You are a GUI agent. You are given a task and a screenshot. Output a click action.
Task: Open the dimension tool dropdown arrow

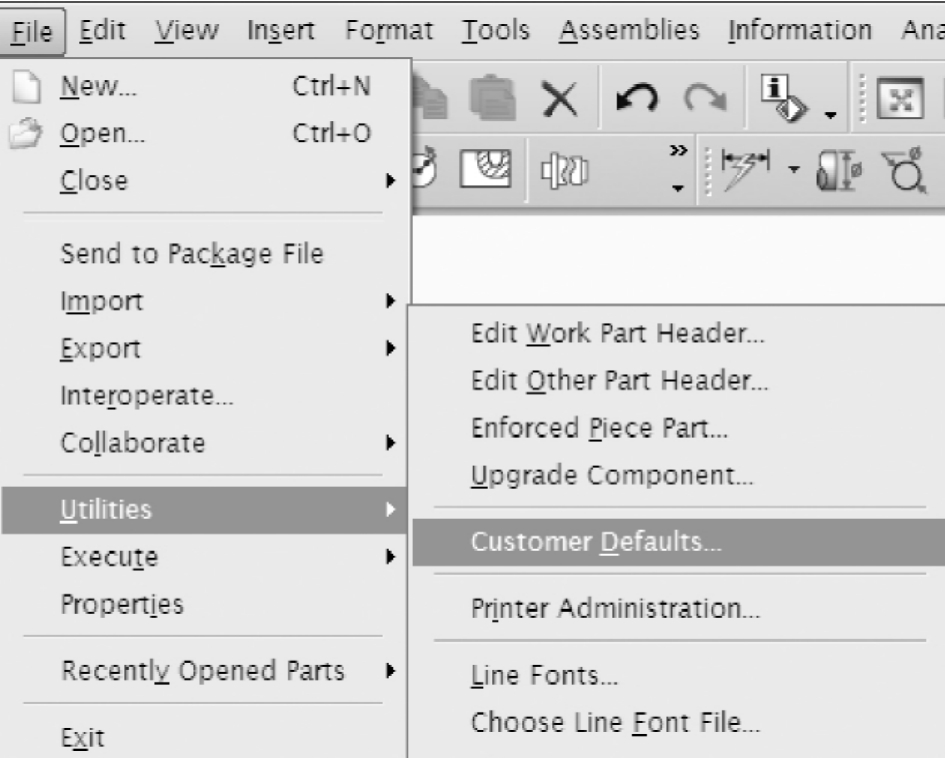pyautogui.click(x=794, y=169)
